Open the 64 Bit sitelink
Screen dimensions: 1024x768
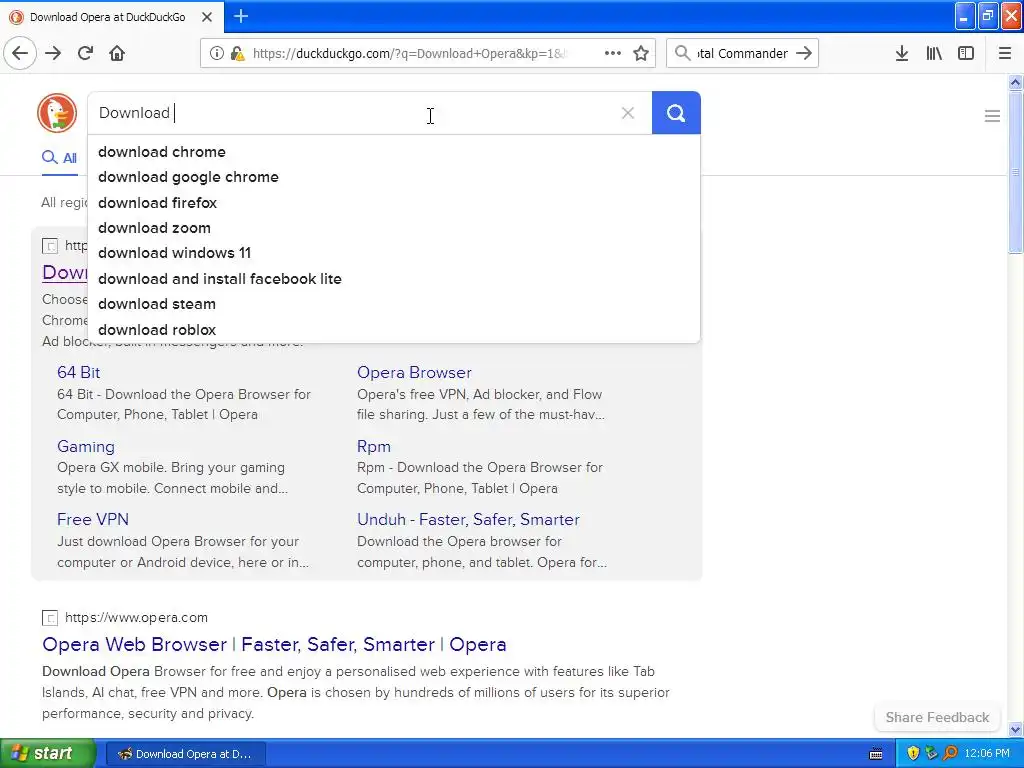(78, 372)
